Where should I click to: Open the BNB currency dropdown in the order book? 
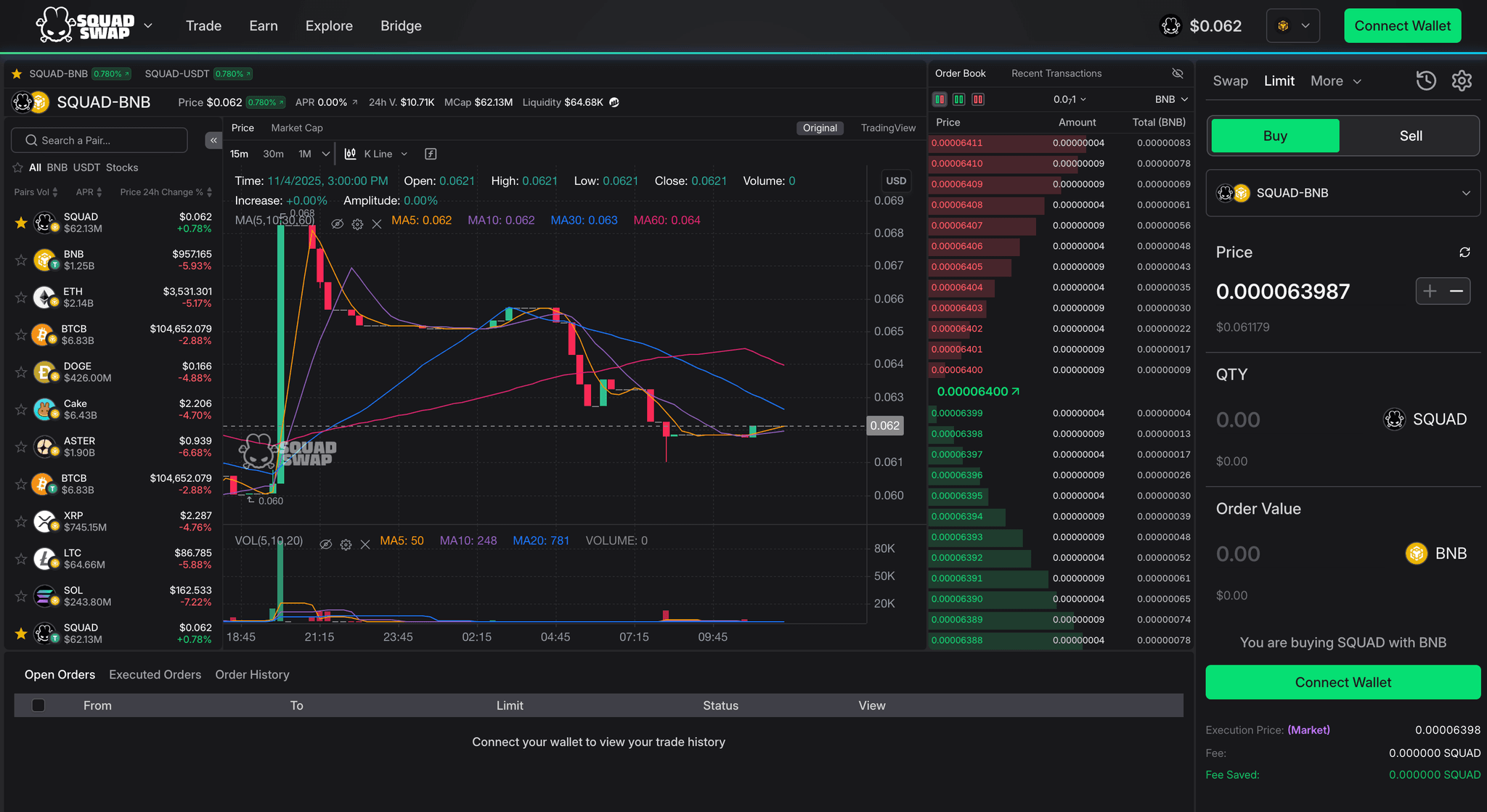(x=1172, y=99)
